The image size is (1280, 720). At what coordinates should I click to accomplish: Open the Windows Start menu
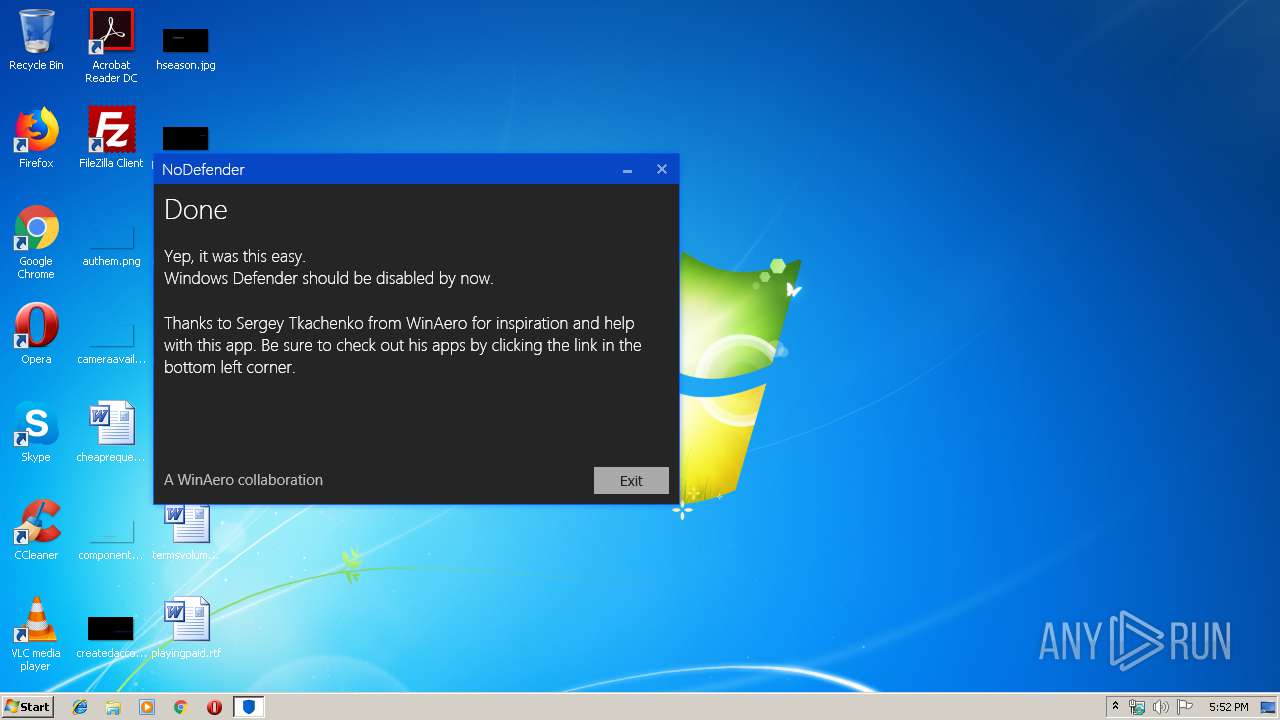point(27,706)
